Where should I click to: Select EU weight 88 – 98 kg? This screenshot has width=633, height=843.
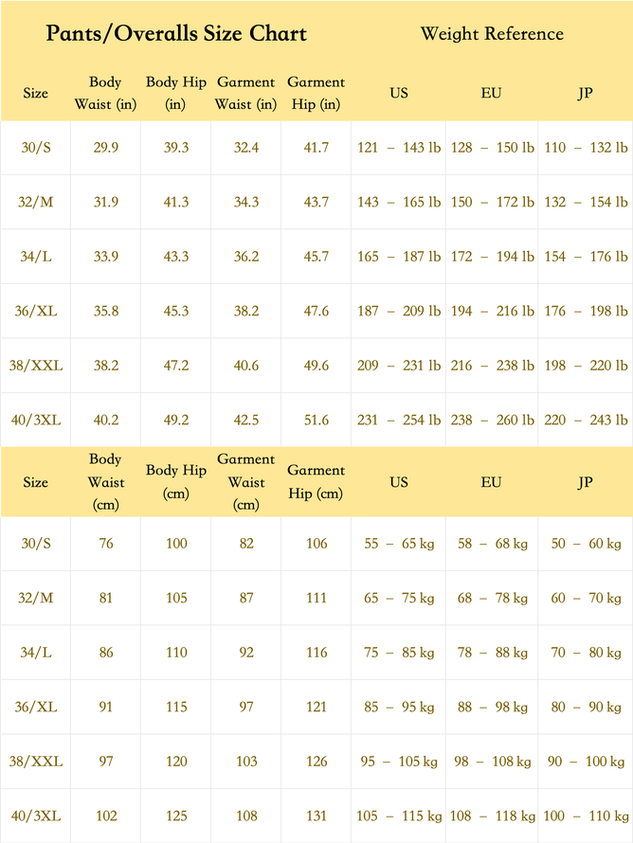tap(492, 707)
